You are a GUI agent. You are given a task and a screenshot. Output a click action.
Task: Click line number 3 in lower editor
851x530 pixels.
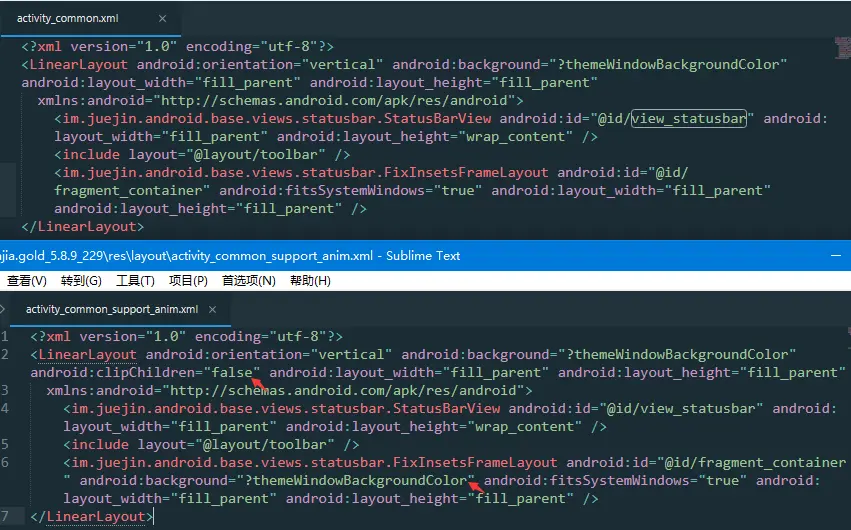[4, 390]
